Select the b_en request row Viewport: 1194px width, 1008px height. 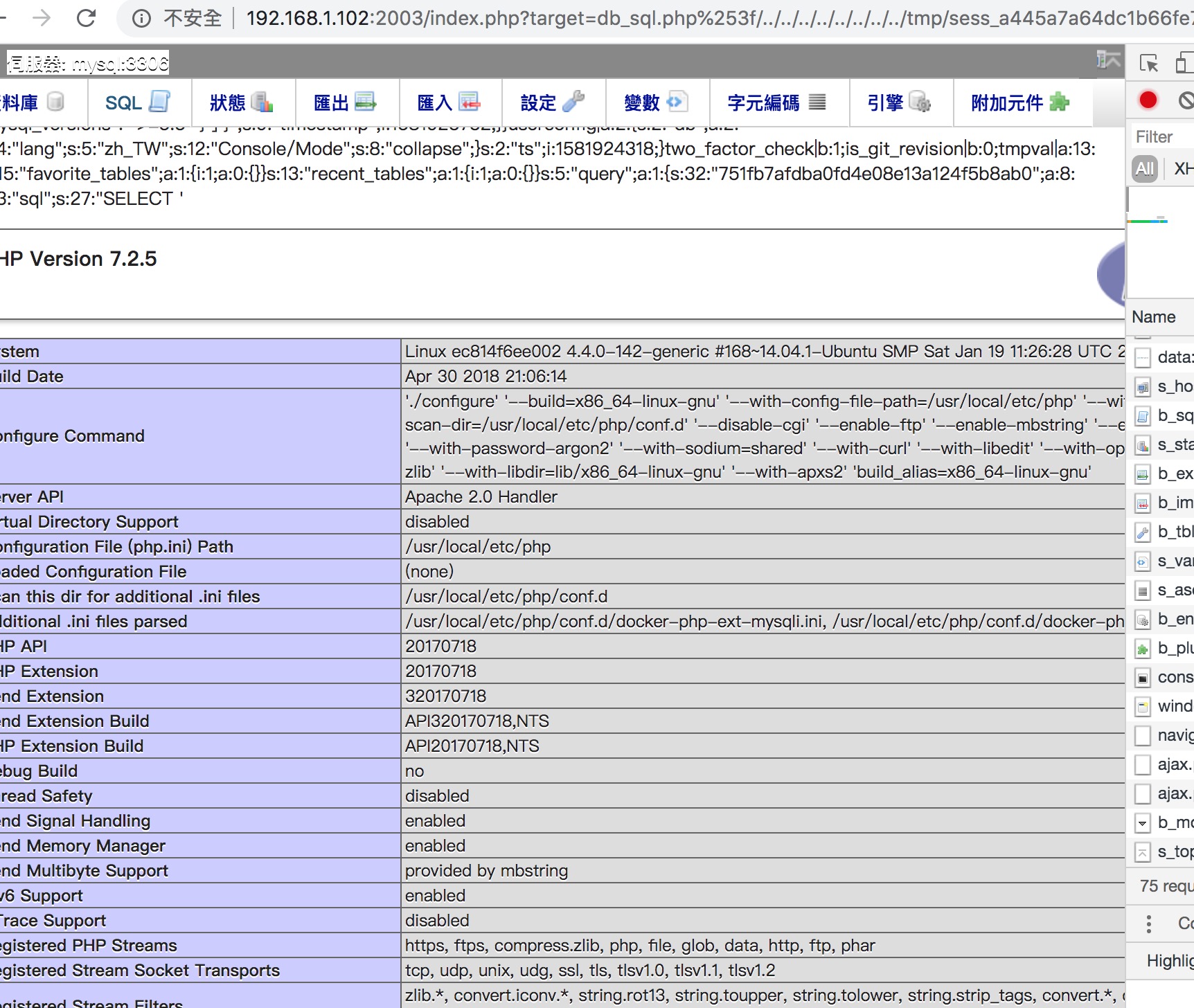coord(1162,619)
